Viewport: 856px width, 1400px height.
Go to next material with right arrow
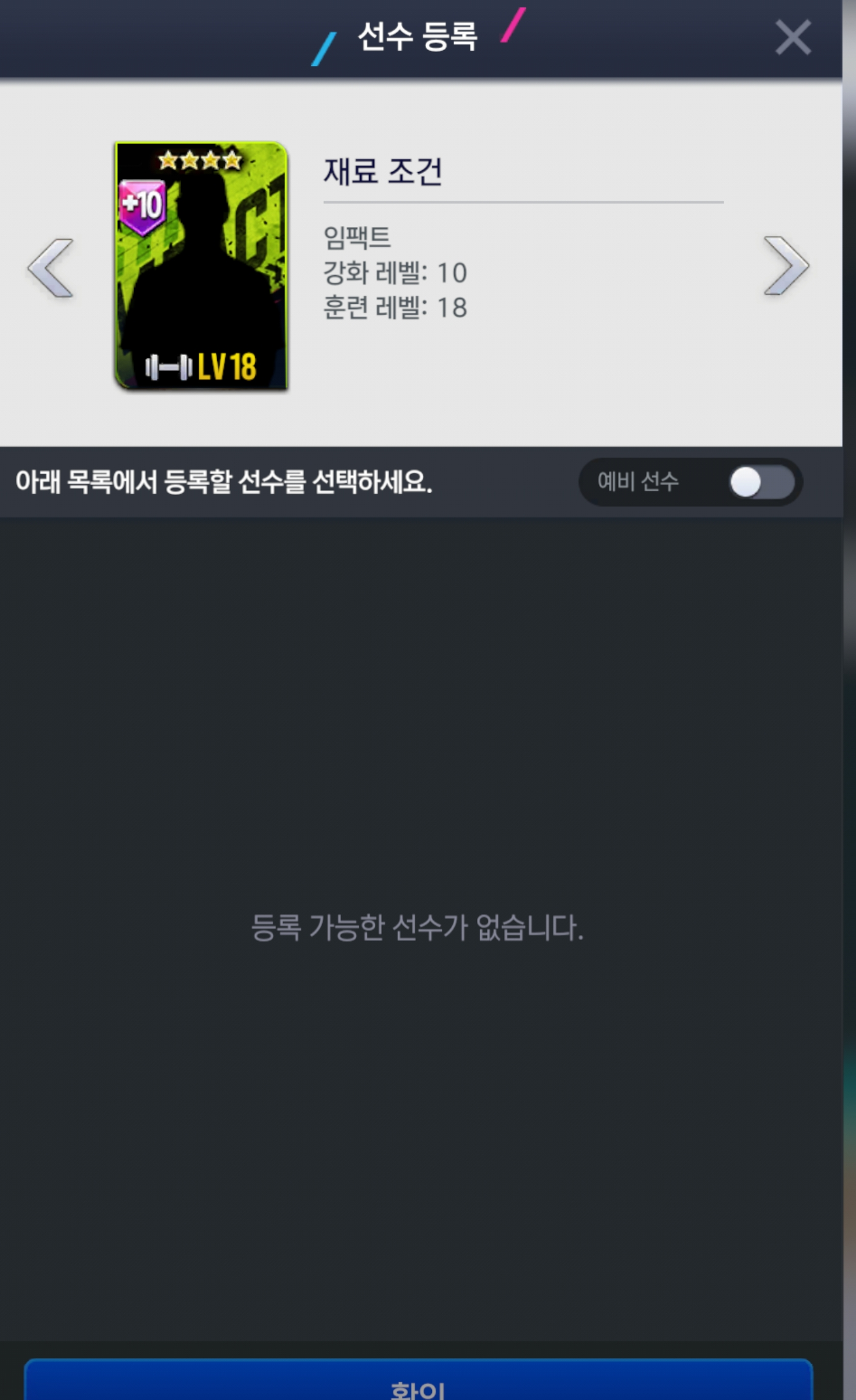coord(786,266)
